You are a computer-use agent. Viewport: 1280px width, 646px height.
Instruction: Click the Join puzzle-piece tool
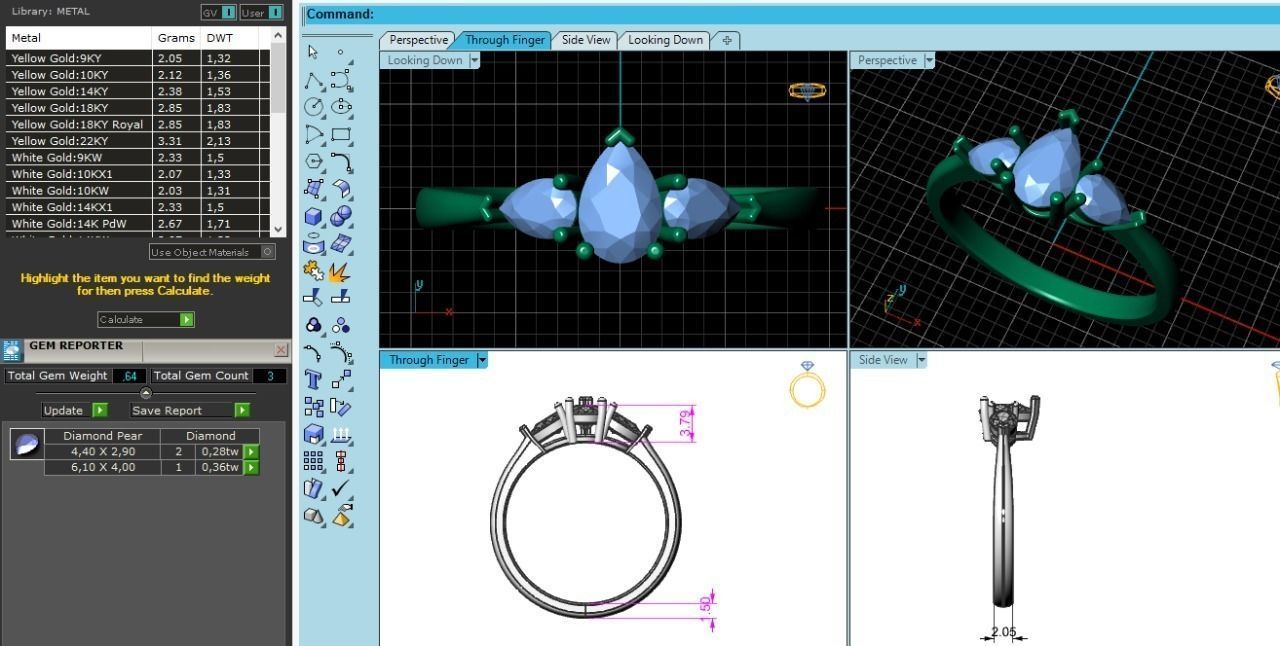(x=313, y=270)
